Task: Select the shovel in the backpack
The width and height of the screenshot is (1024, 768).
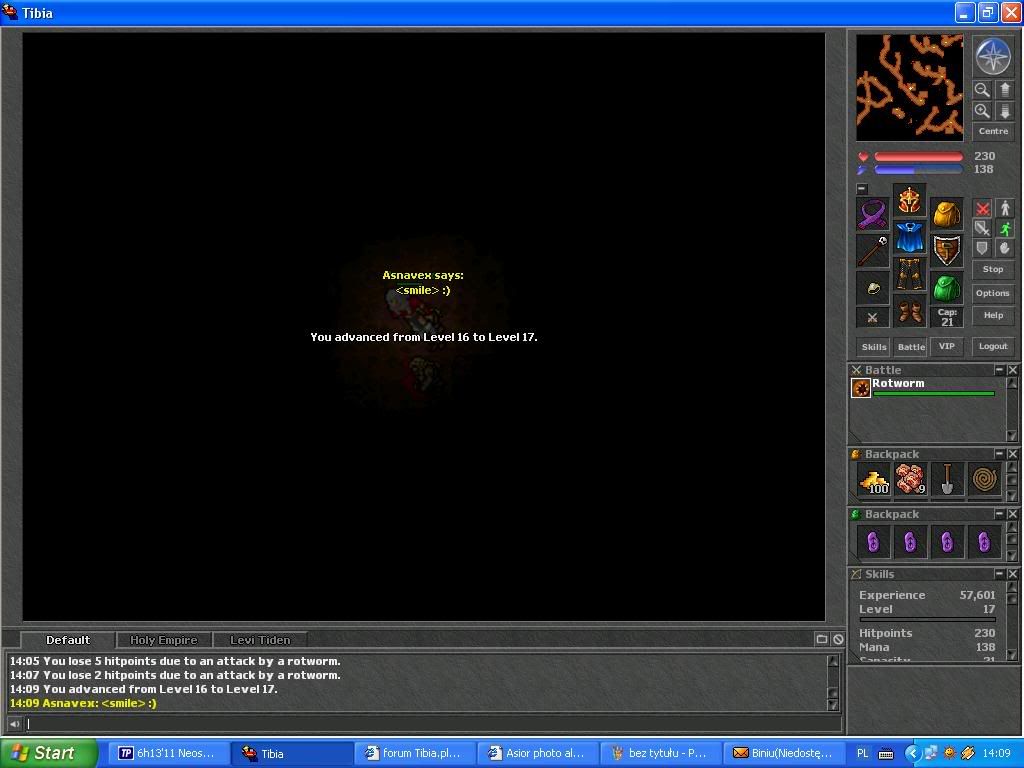Action: point(947,480)
